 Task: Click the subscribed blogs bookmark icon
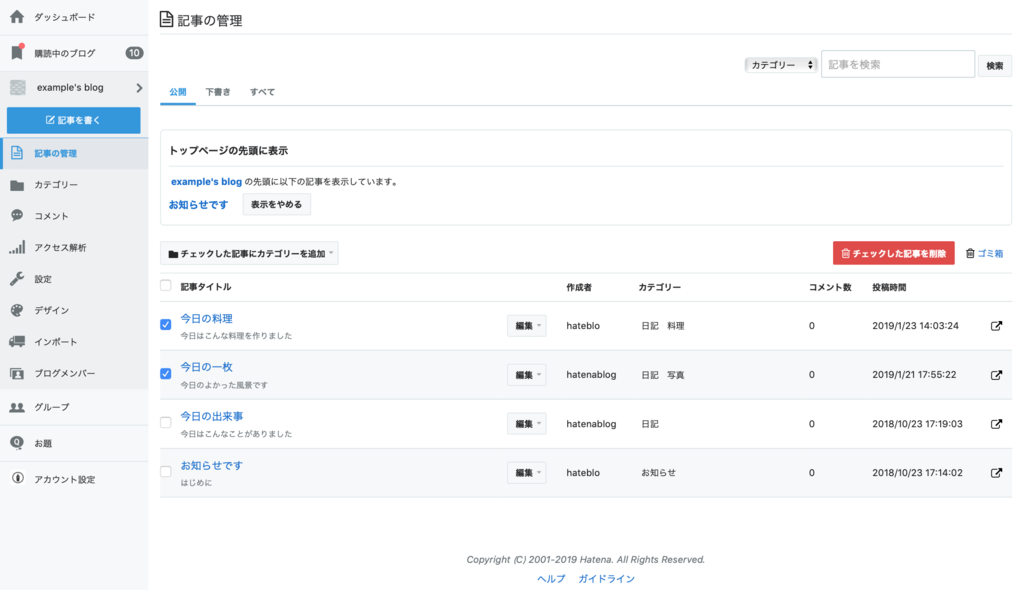click(17, 52)
